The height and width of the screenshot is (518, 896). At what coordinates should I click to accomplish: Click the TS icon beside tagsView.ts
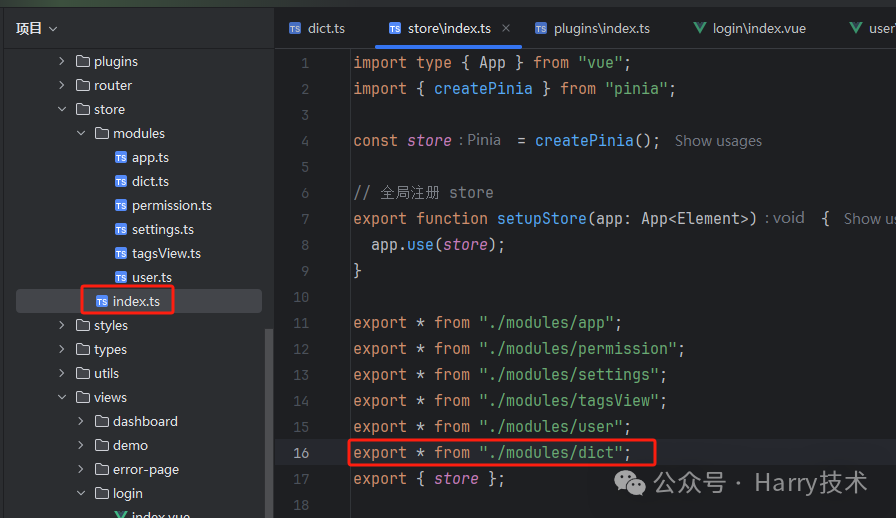(x=121, y=253)
